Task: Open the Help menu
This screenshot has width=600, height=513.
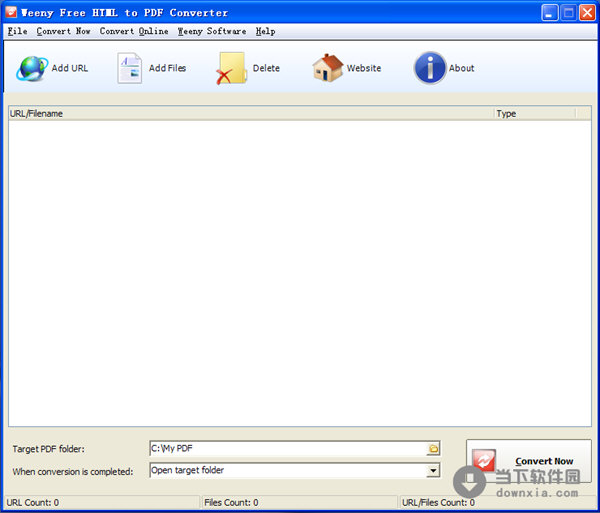Action: point(266,31)
